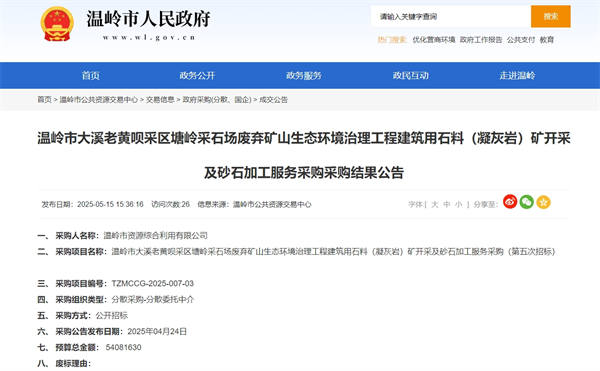Share via the yellow star Qzone icon
The width and height of the screenshot is (600, 371).
[543, 202]
